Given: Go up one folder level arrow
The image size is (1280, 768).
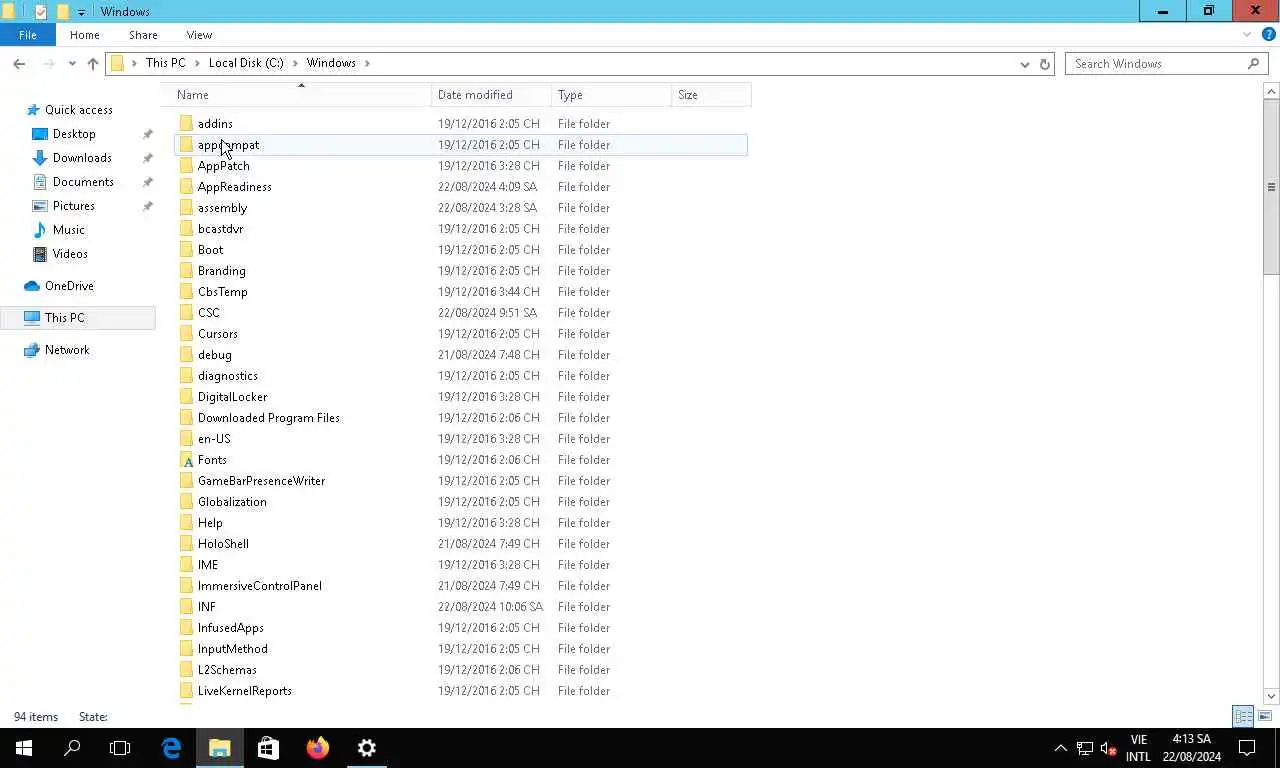Looking at the screenshot, I should [x=93, y=63].
